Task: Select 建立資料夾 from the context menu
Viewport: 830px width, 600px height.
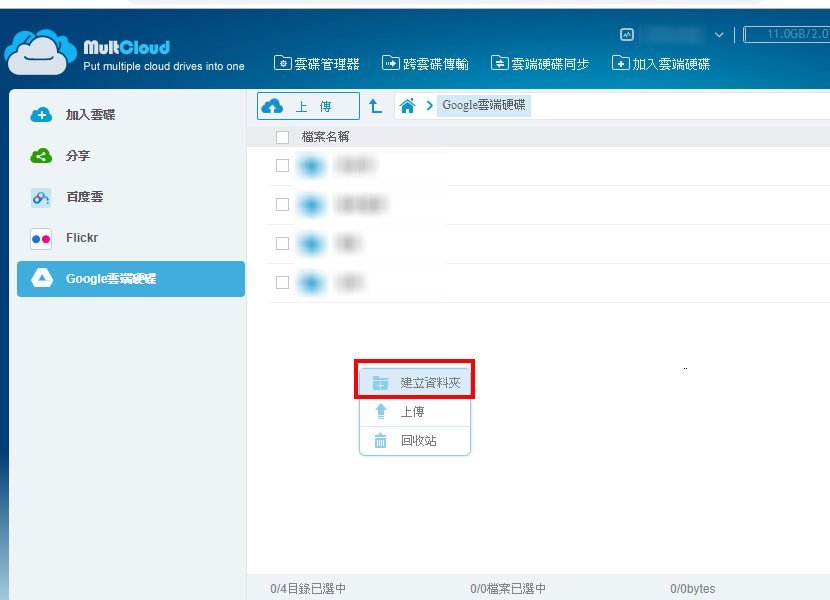Action: click(x=416, y=382)
